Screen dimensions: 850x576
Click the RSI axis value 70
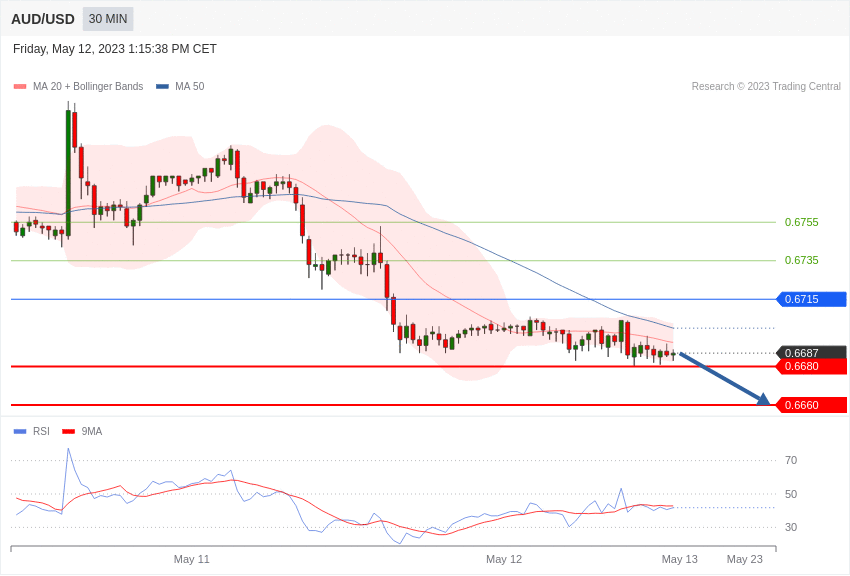coord(791,460)
